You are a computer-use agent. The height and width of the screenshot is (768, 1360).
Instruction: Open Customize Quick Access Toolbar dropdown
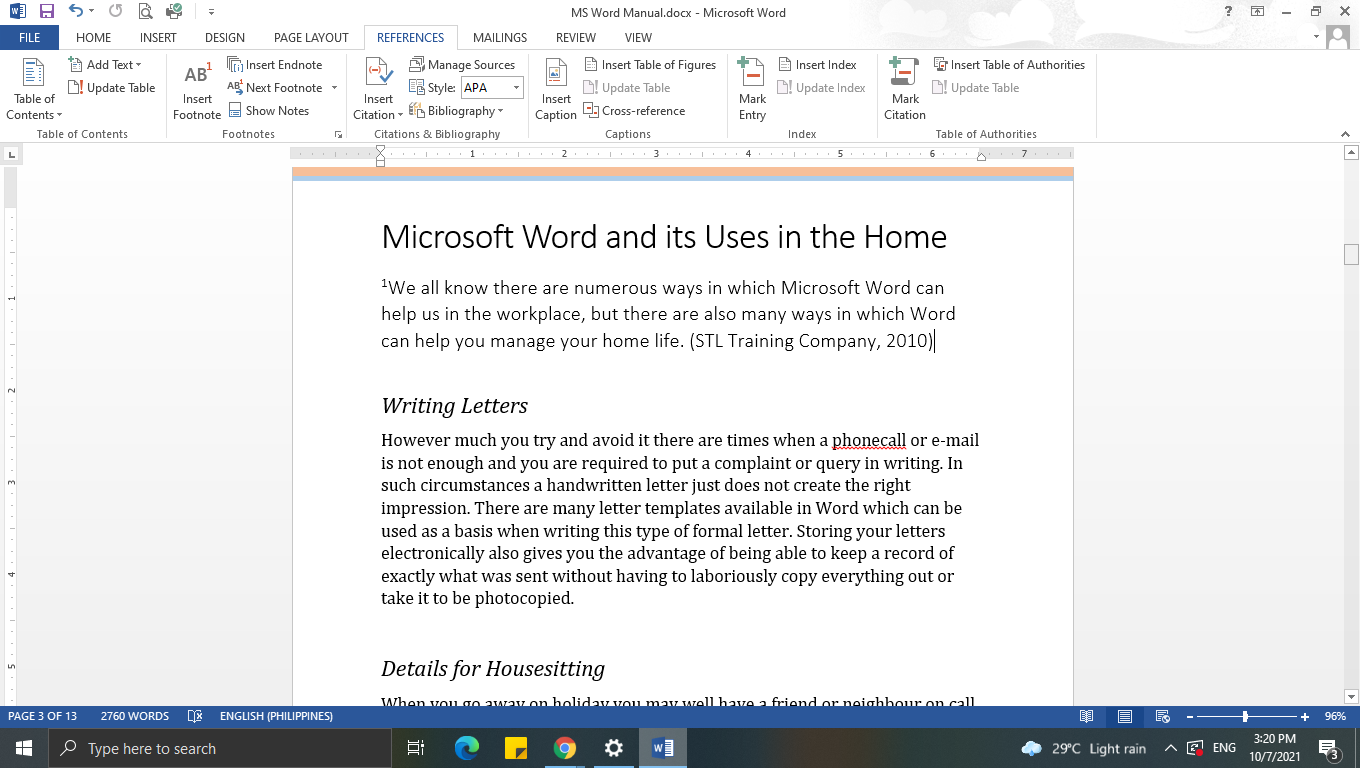(211, 12)
